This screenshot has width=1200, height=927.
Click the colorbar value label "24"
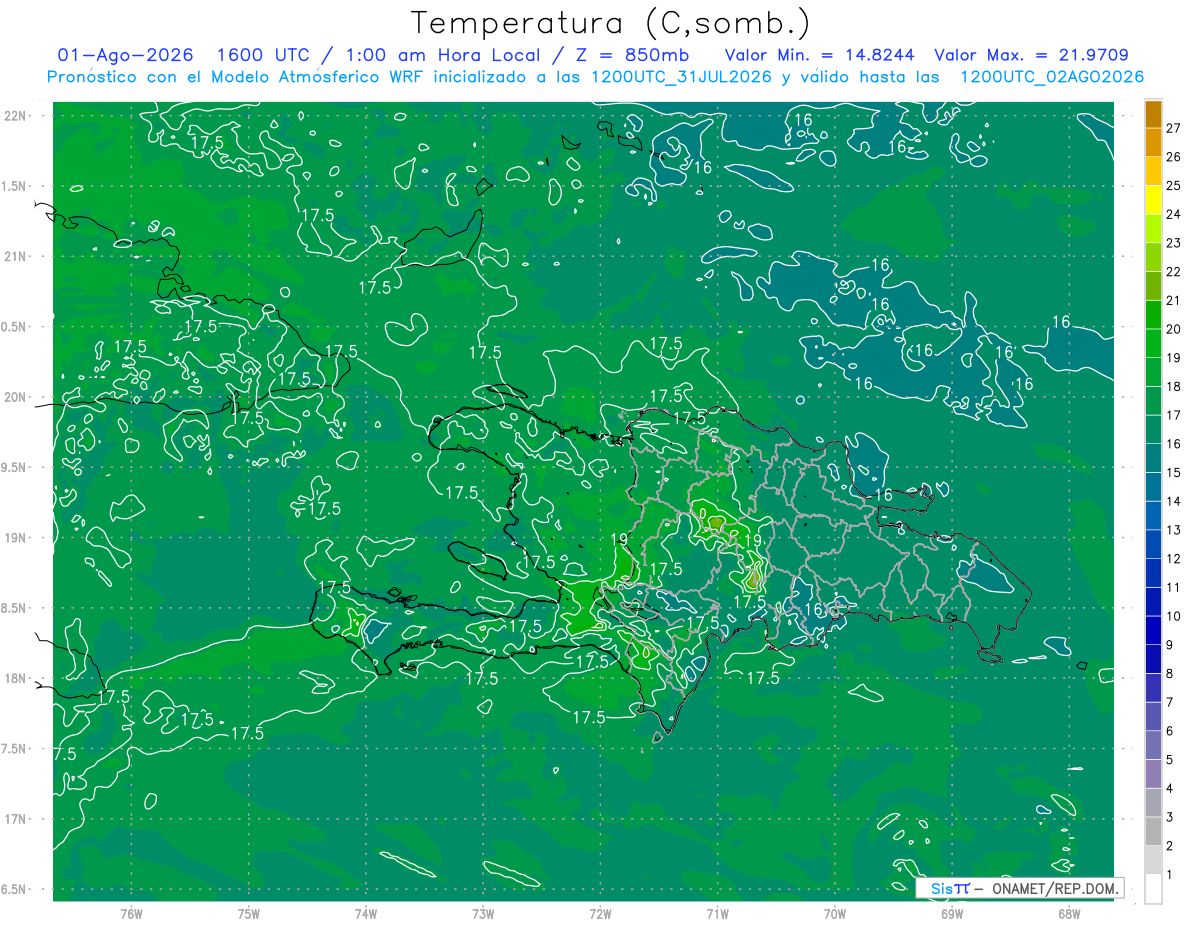tap(1173, 214)
